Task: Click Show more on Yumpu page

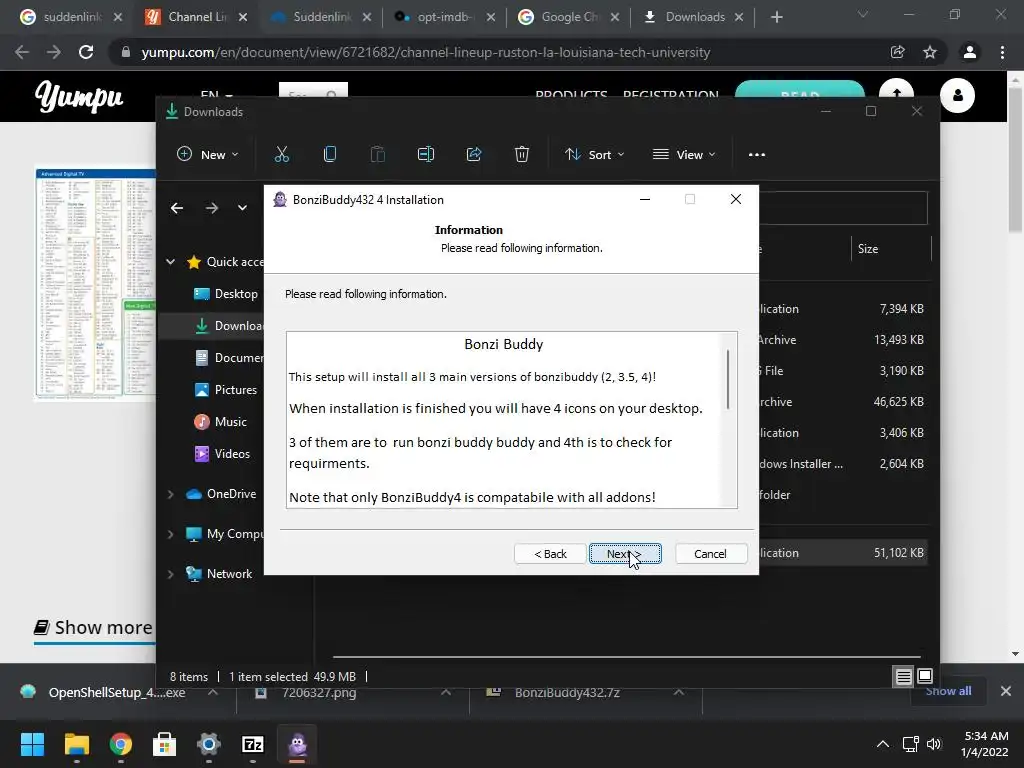Action: click(x=93, y=628)
